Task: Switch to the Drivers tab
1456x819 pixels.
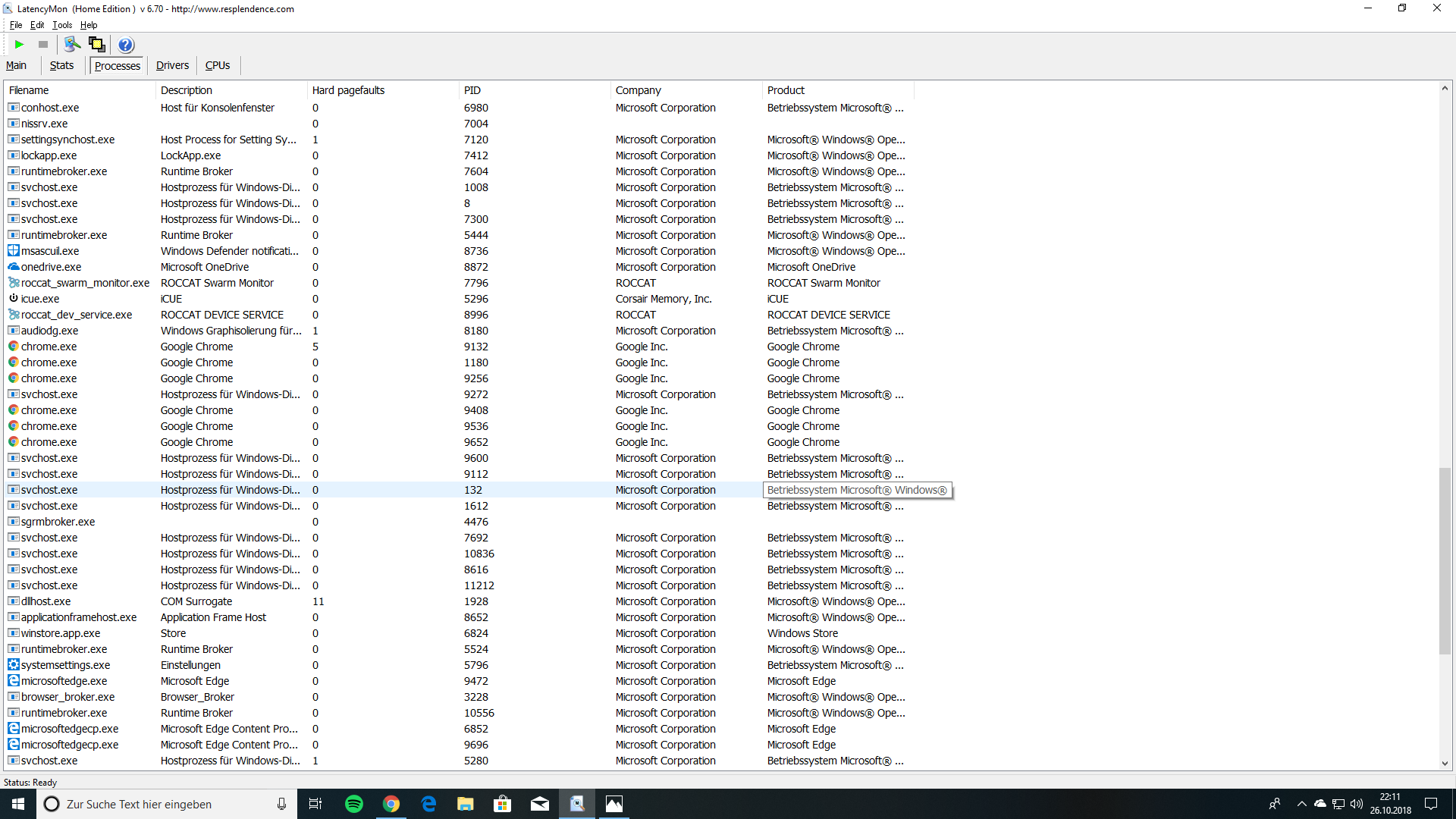Action: coord(172,66)
